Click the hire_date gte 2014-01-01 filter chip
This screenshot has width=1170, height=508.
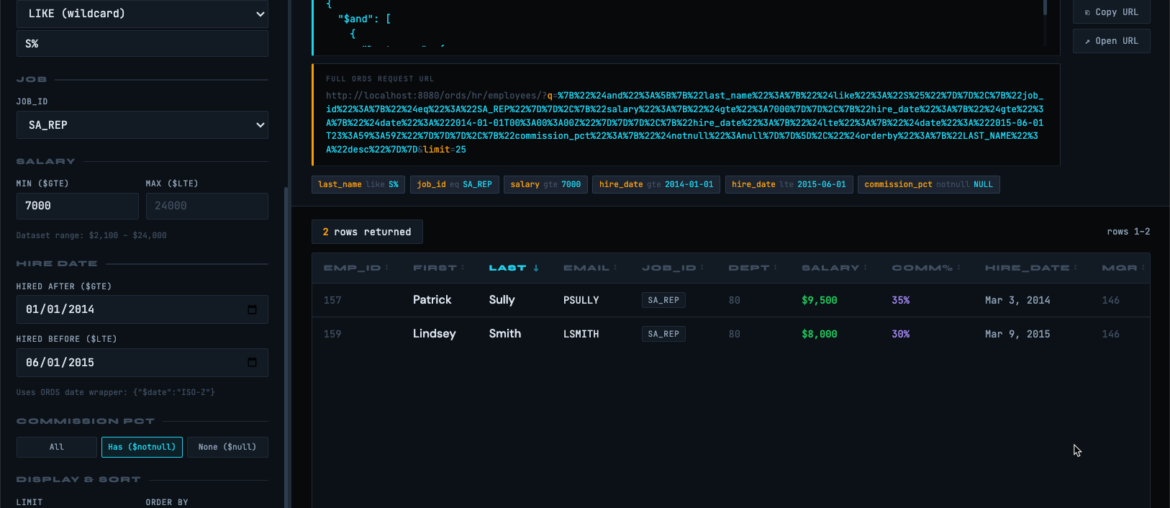pos(655,184)
